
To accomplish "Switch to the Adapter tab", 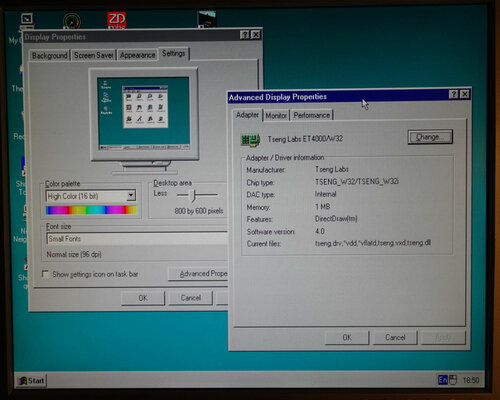I will [x=247, y=115].
